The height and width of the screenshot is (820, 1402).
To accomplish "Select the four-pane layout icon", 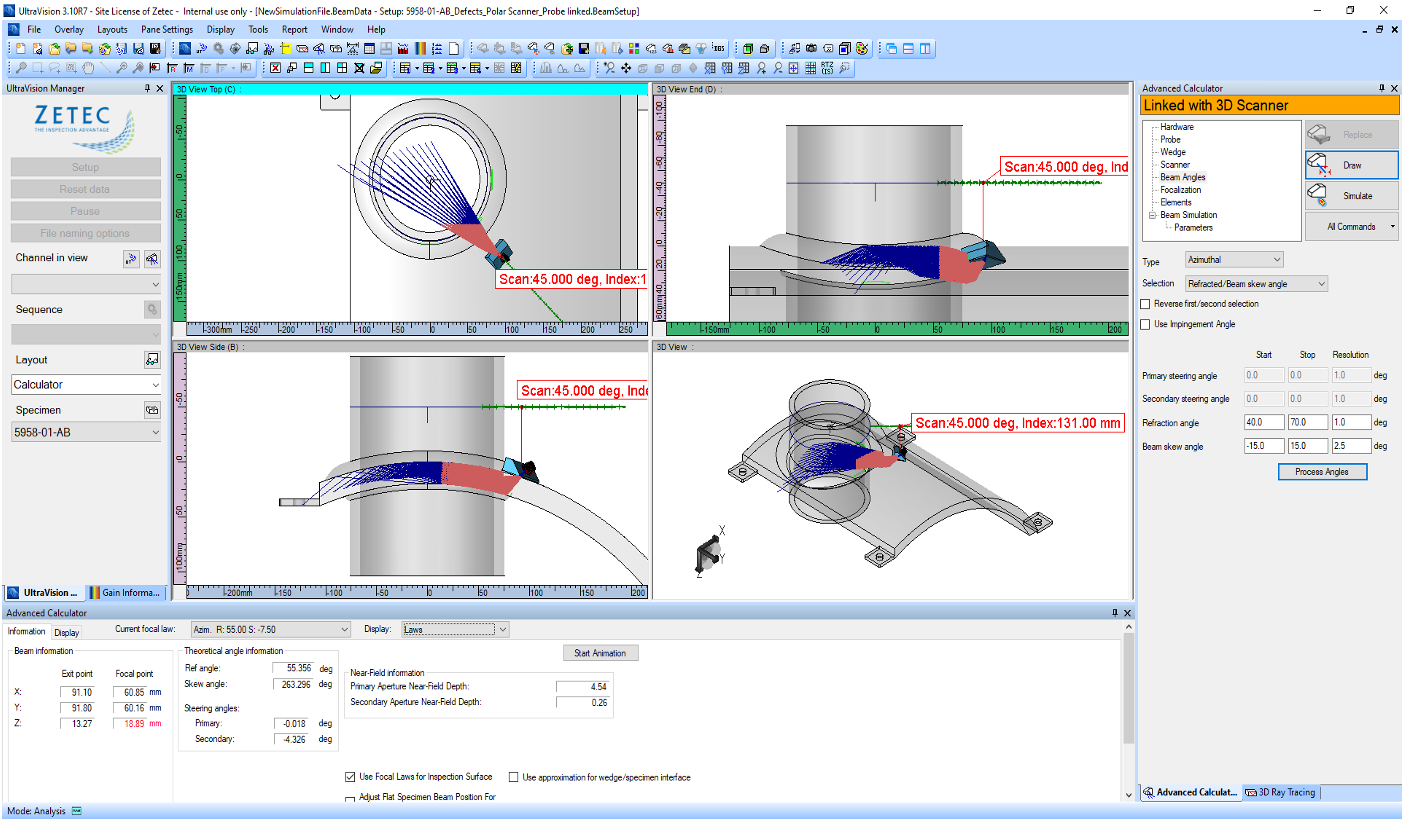I will [x=342, y=68].
